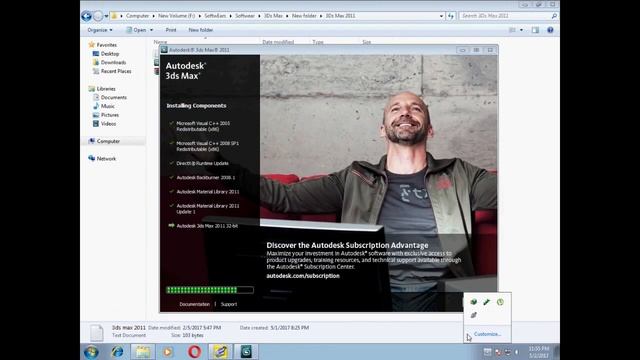Open the Organize dropdown menu
640x360 pixels.
[100, 30]
